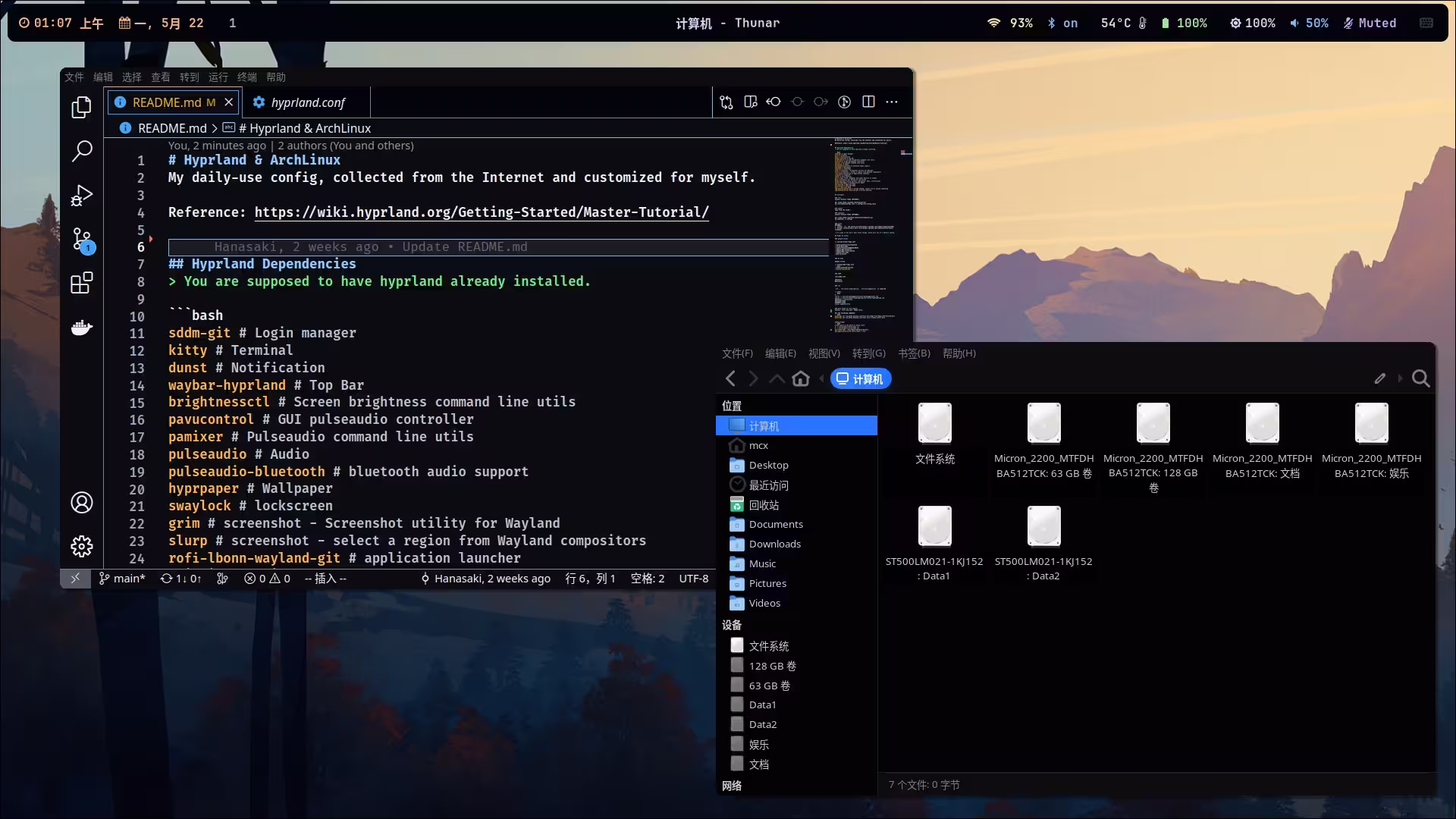Screen dimensions: 1456x819
Task: Toggle Bluetooth on indicator in top bar
Action: coord(1062,23)
